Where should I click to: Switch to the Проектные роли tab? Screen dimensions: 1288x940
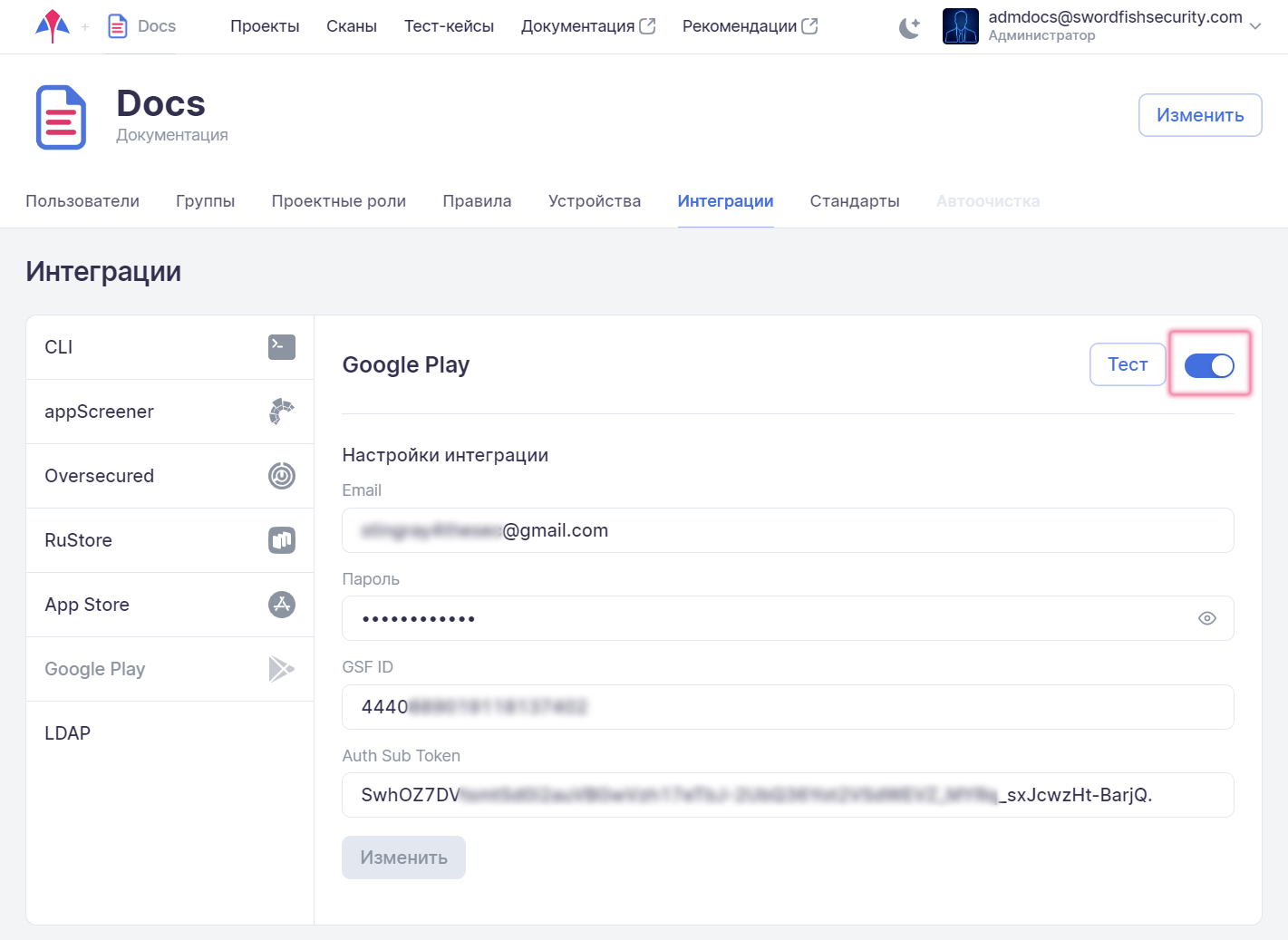[339, 201]
